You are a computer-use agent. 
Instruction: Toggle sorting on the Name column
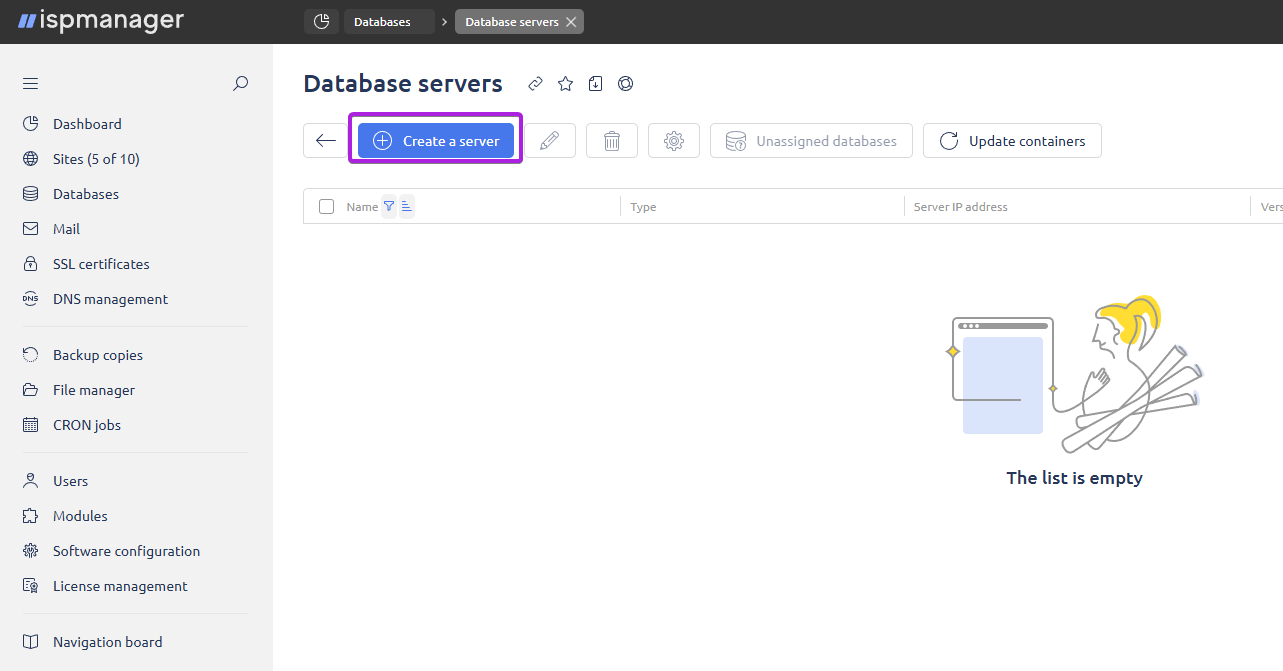point(406,207)
